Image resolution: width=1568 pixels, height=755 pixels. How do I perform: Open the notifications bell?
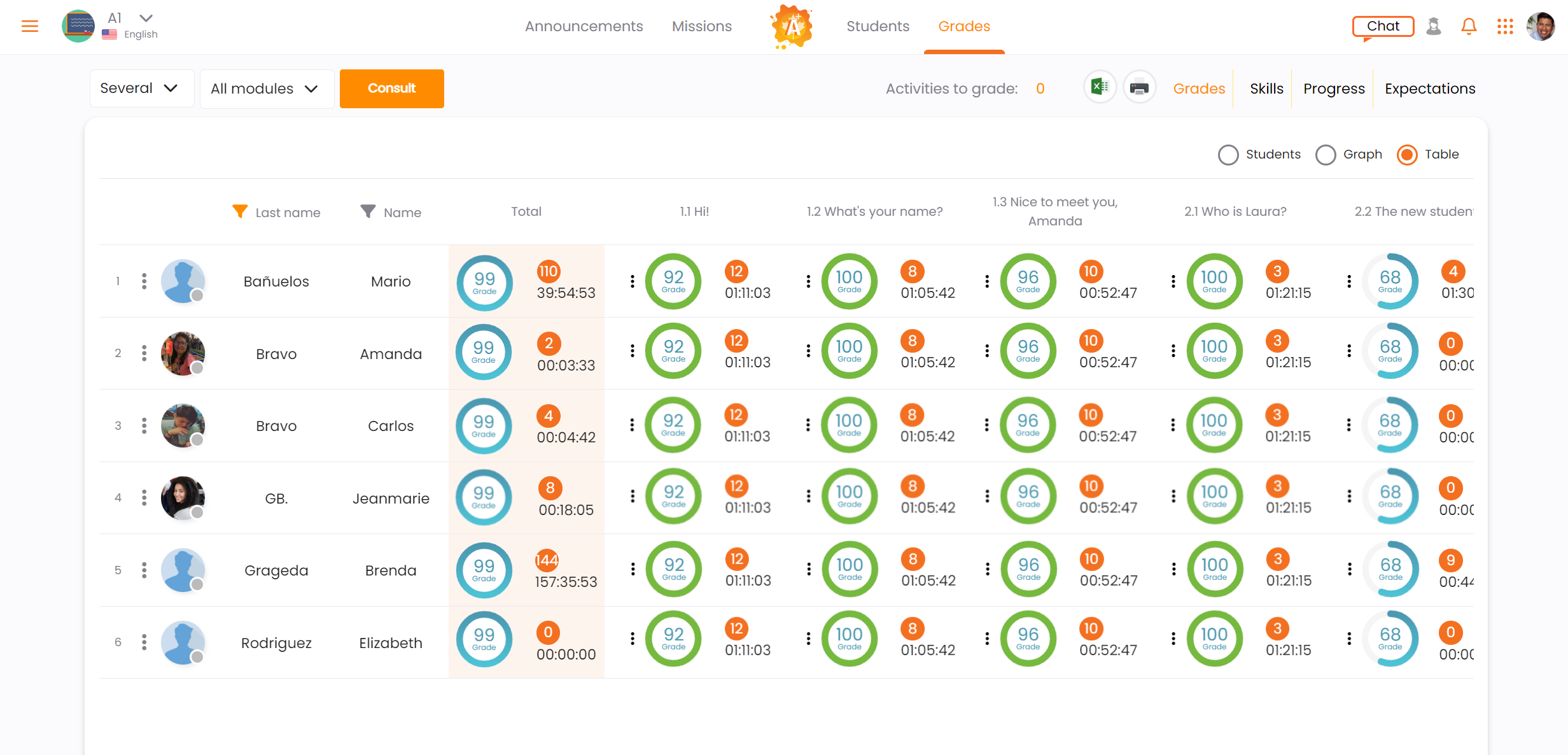pyautogui.click(x=1468, y=26)
